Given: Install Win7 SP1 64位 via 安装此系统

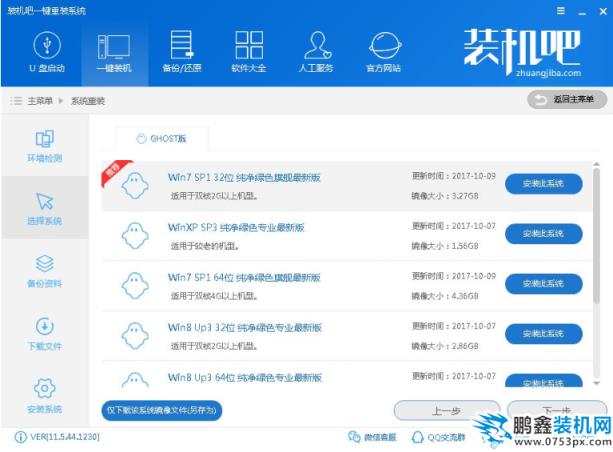Looking at the screenshot, I should coord(543,284).
